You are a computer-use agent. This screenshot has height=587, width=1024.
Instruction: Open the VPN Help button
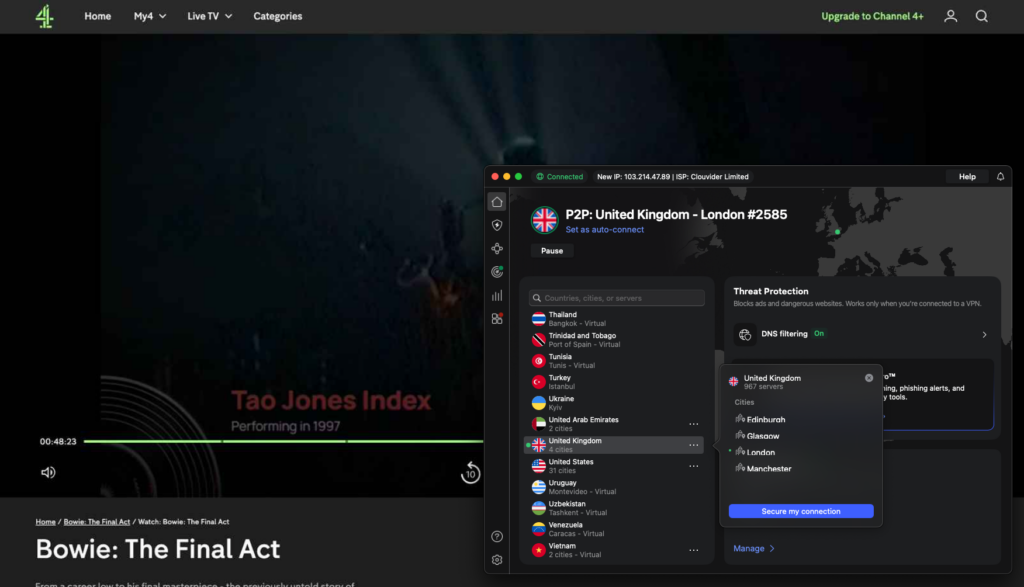pos(967,176)
